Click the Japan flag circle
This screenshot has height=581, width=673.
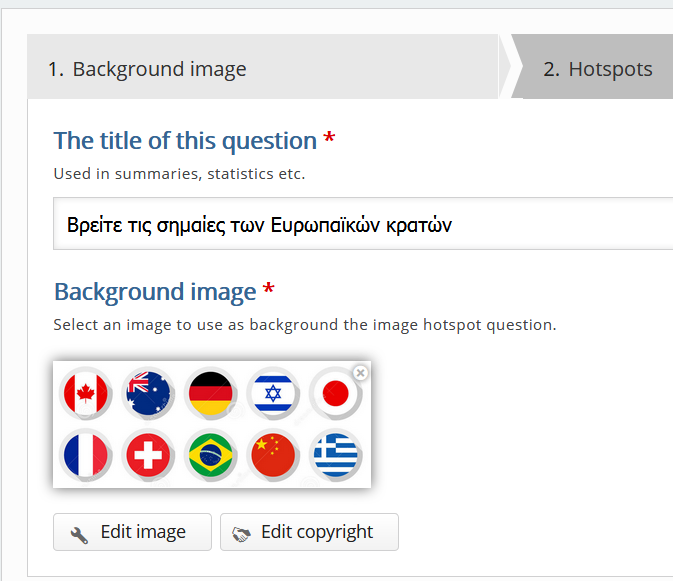335,393
